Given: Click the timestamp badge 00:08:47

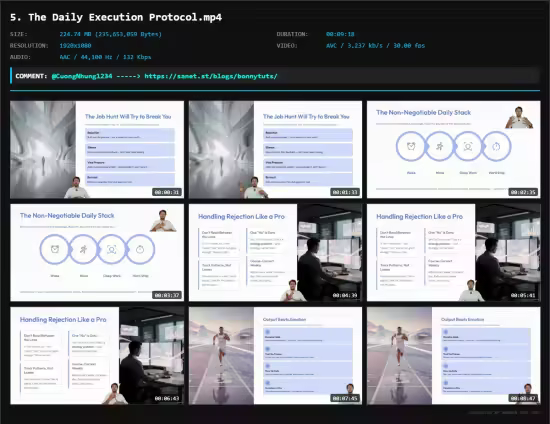Looking at the screenshot, I should pyautogui.click(x=523, y=398).
